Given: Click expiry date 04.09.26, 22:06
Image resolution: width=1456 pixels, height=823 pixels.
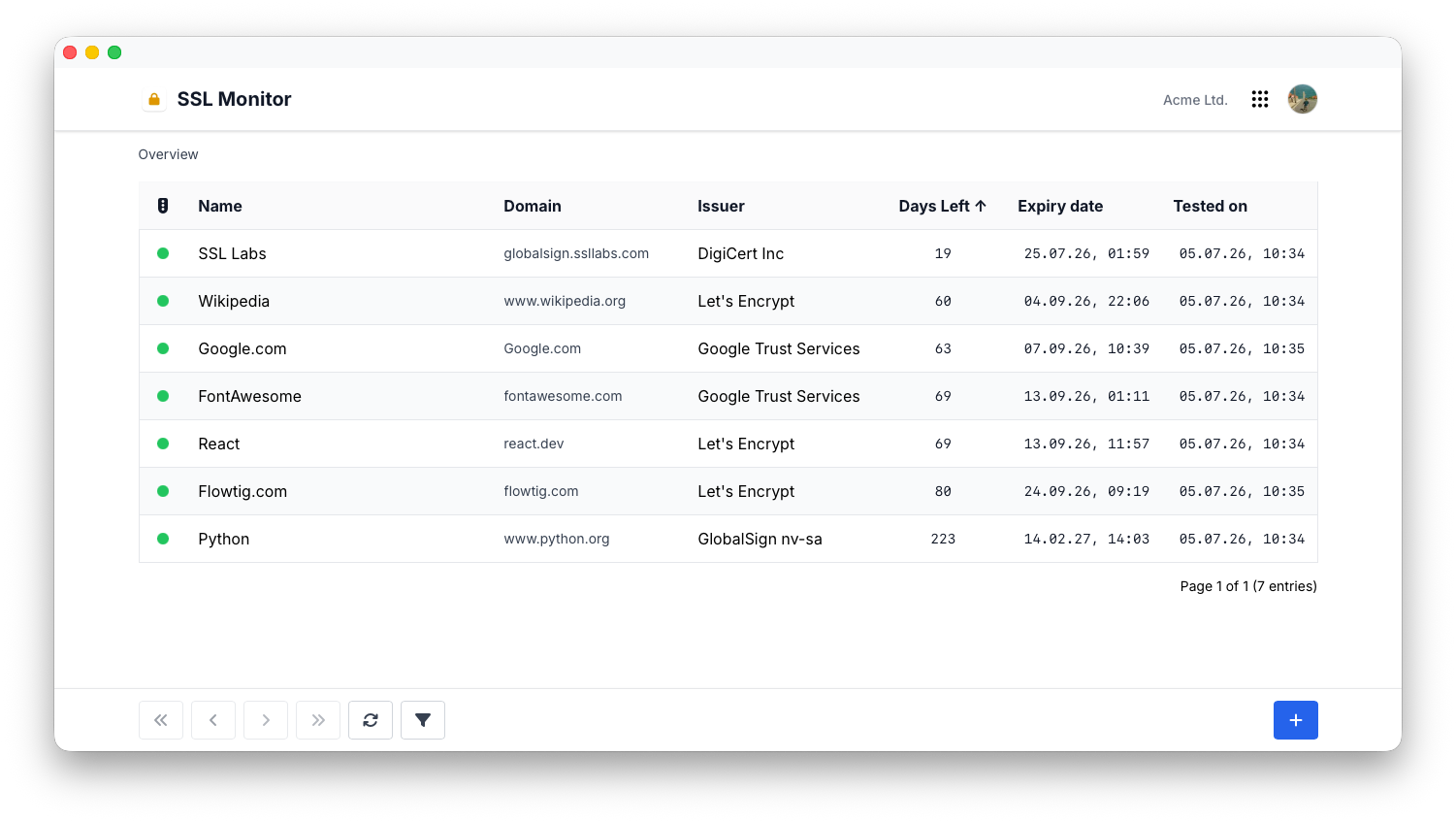Looking at the screenshot, I should (1086, 301).
